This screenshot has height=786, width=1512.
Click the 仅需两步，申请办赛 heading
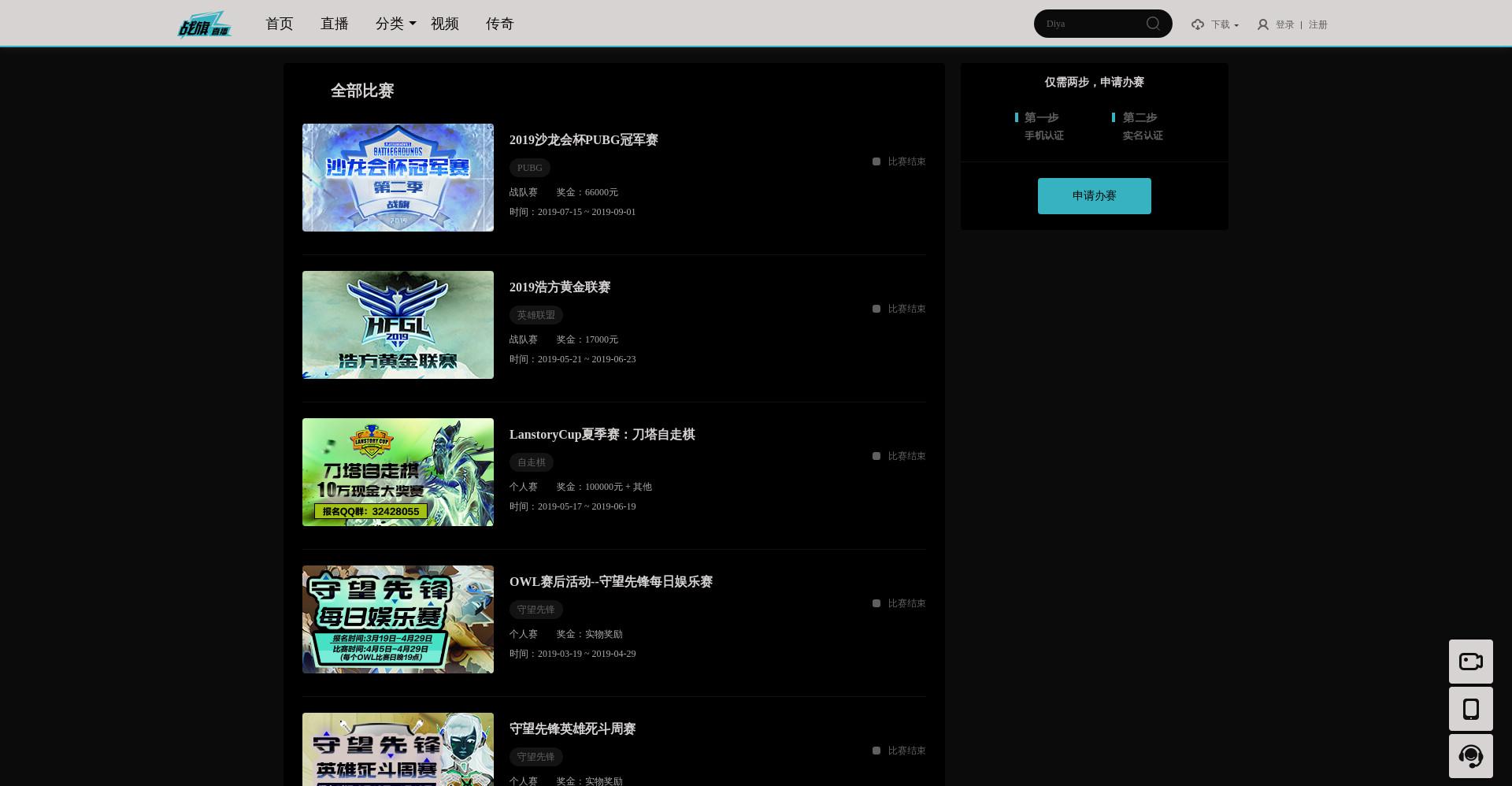pyautogui.click(x=1095, y=82)
